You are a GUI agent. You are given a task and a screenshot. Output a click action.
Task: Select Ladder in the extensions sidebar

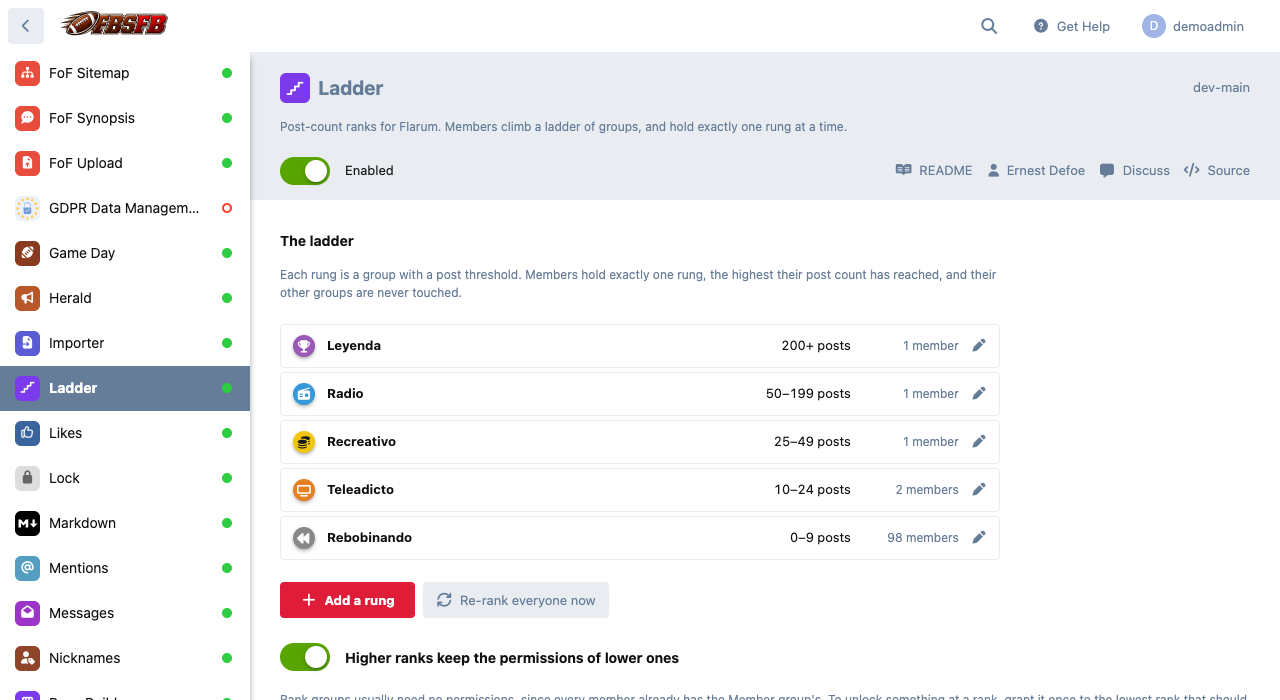pyautogui.click(x=125, y=388)
